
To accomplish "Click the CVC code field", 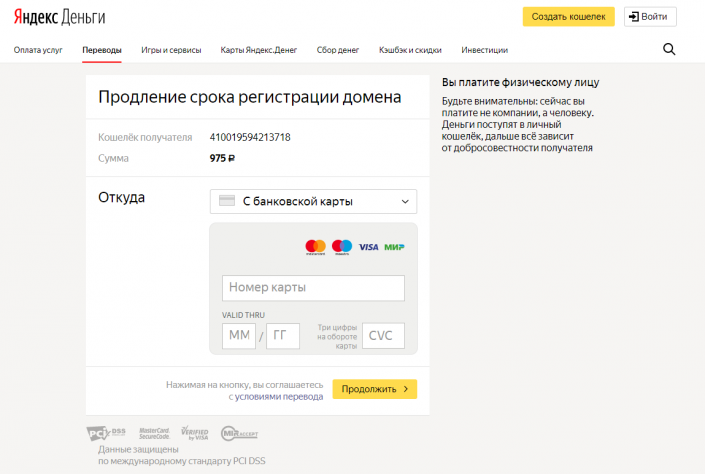I will point(383,336).
